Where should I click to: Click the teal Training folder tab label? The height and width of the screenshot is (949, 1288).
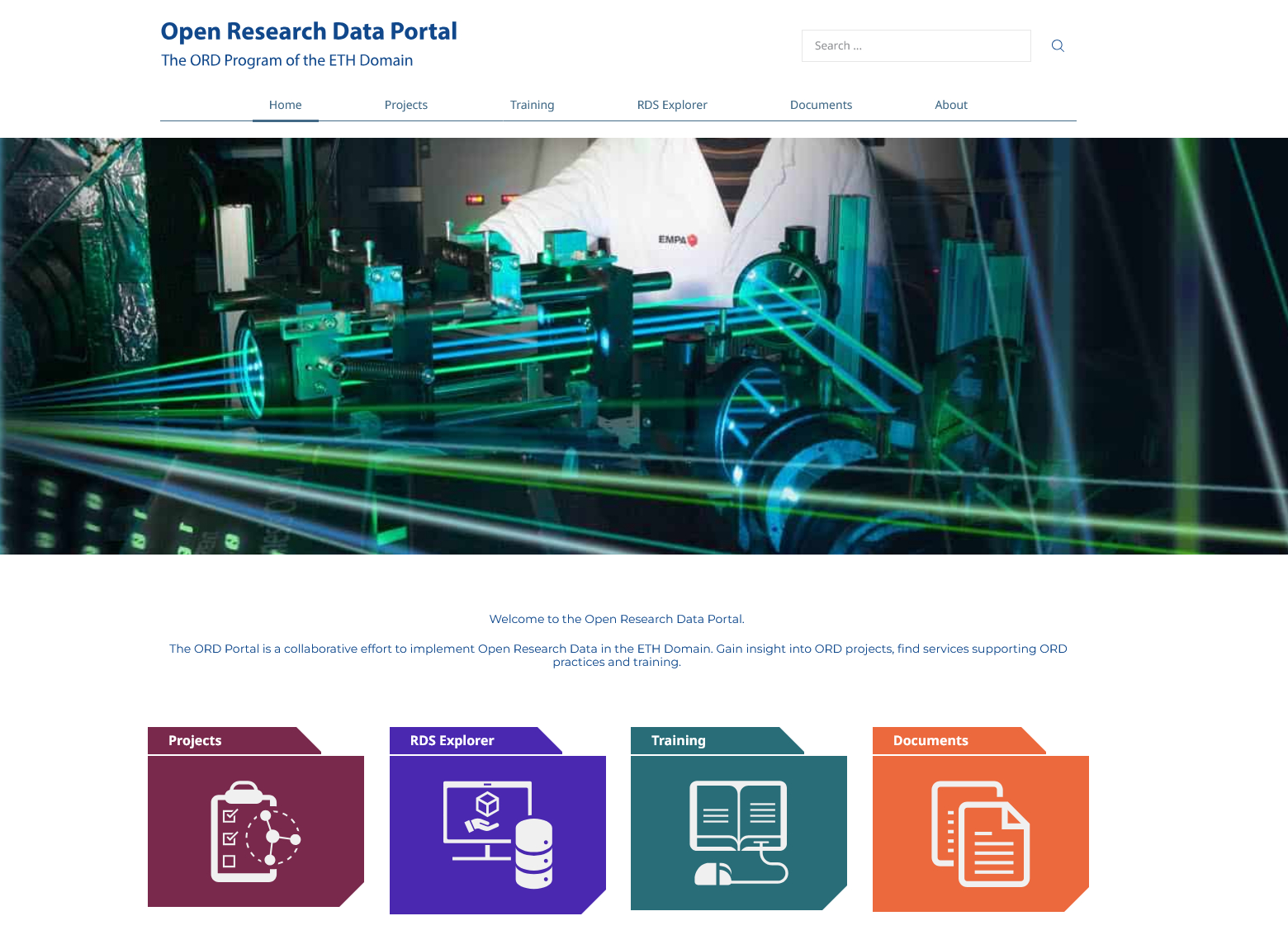click(x=678, y=740)
